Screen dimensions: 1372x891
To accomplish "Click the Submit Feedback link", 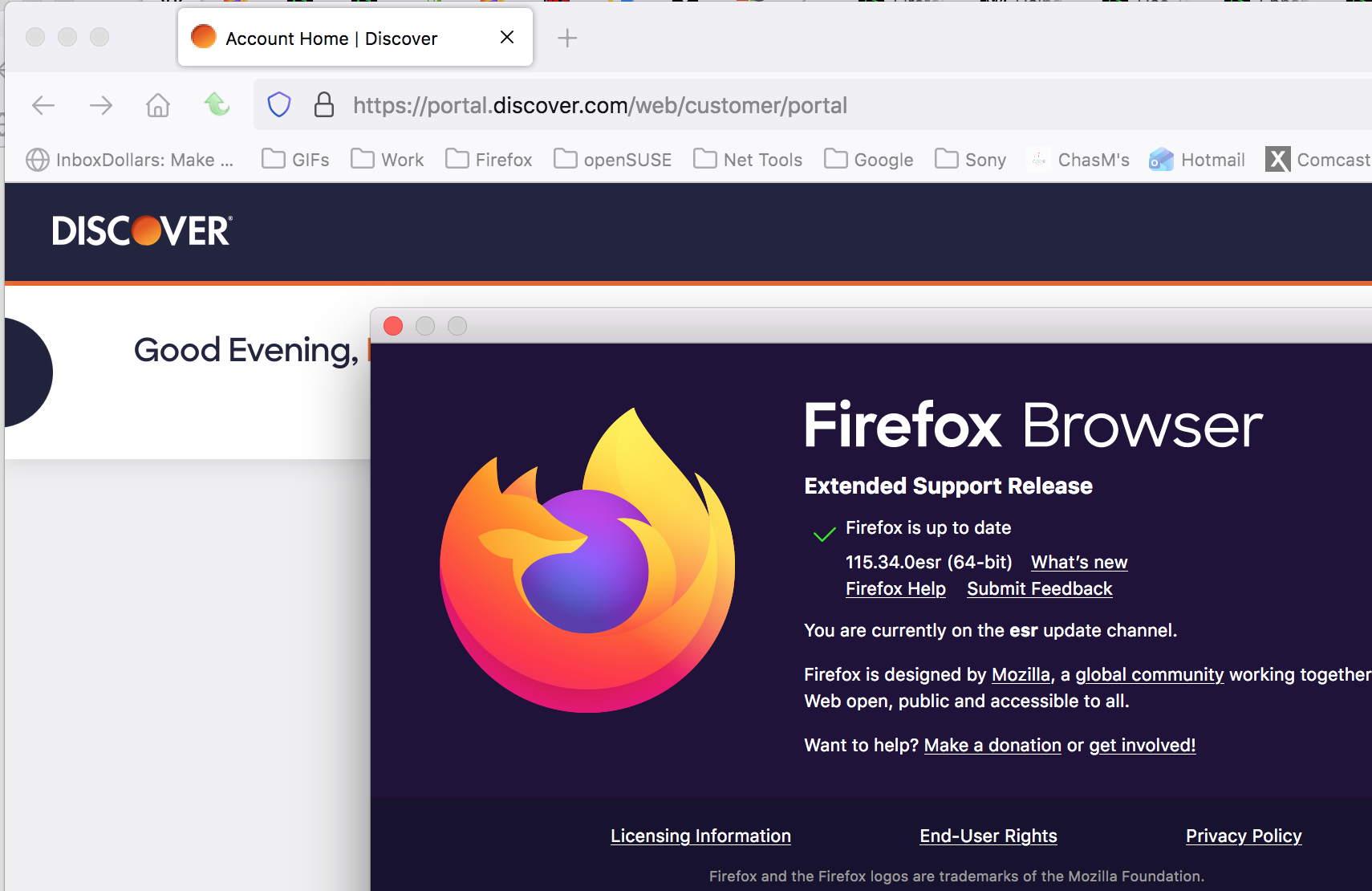I will point(1040,588).
